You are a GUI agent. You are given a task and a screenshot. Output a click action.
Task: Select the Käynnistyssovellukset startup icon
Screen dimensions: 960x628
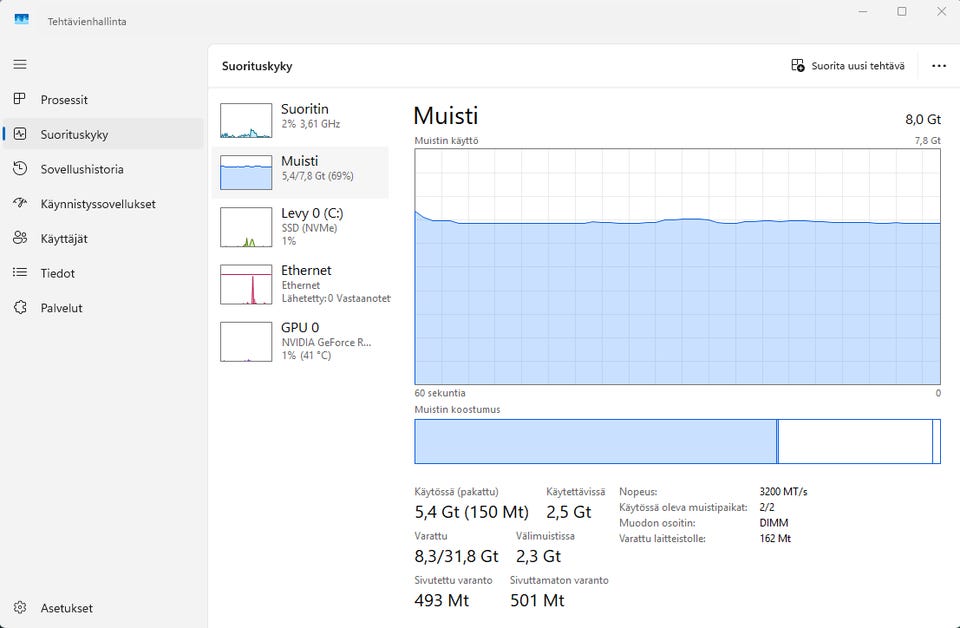point(20,204)
